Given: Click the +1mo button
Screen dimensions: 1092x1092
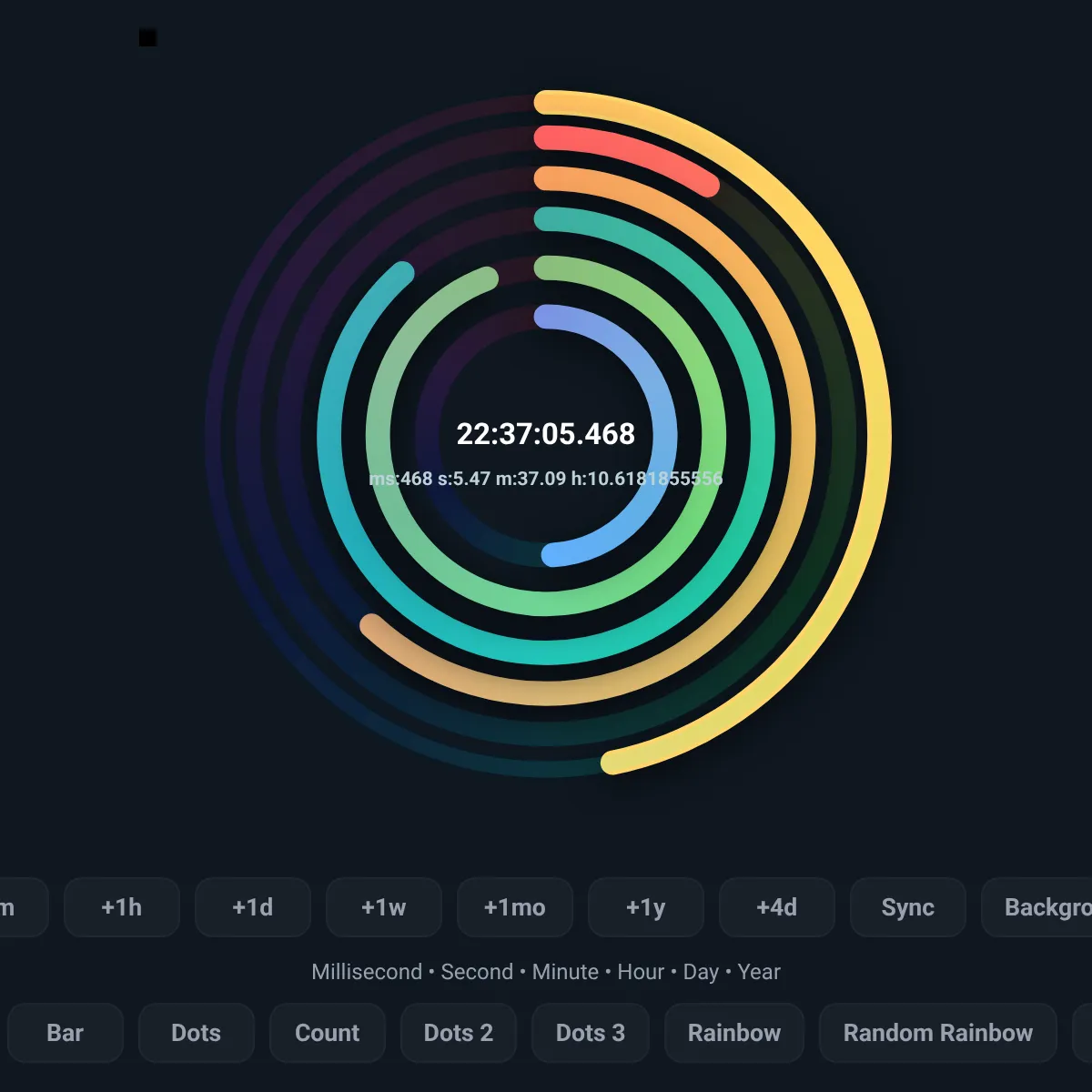Looking at the screenshot, I should (x=515, y=907).
